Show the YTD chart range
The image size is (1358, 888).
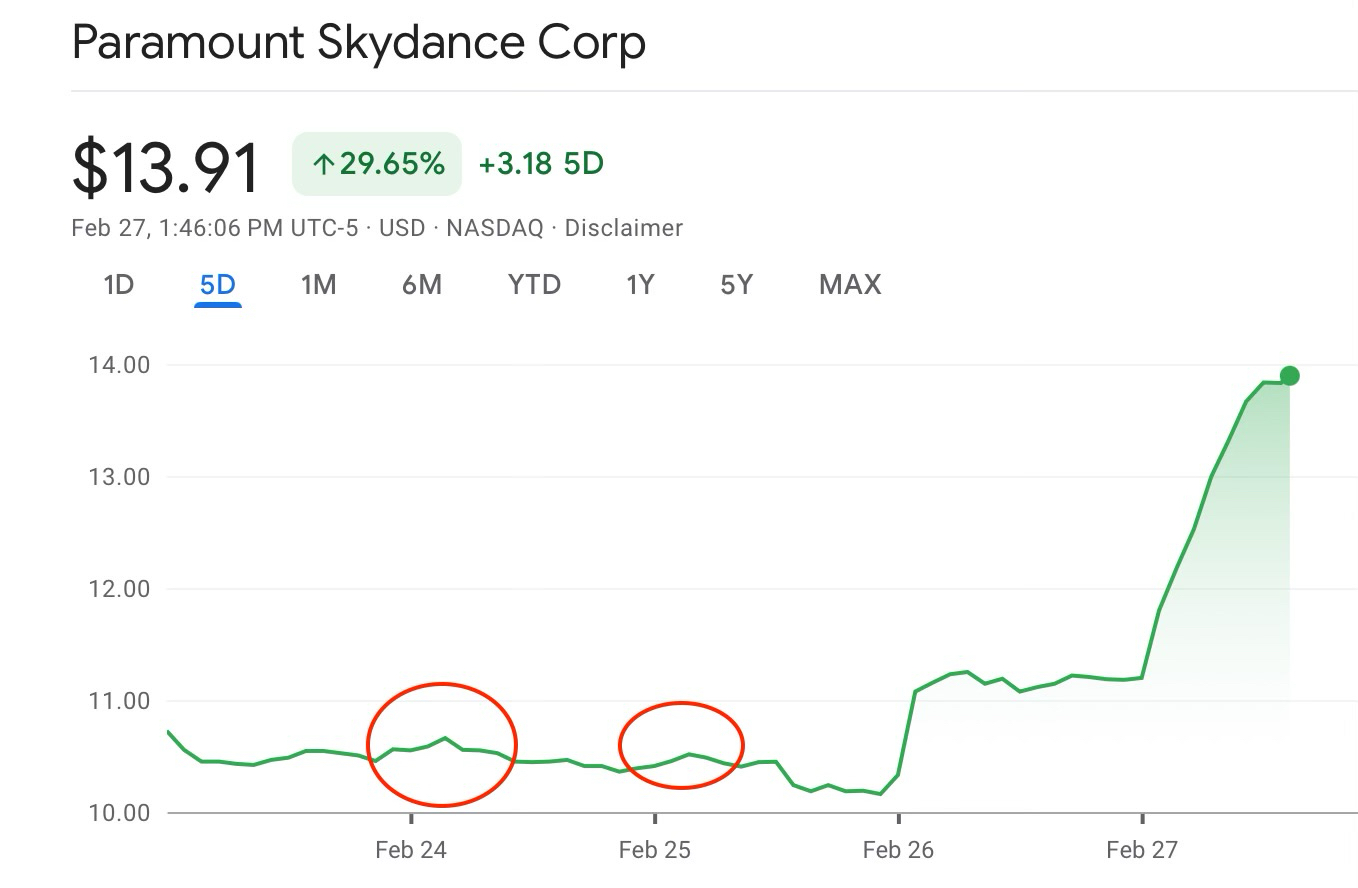click(534, 285)
